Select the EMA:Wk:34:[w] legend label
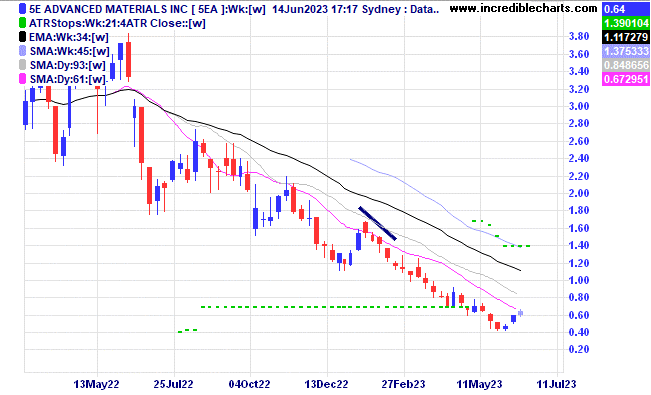651x395 pixels. (69, 37)
